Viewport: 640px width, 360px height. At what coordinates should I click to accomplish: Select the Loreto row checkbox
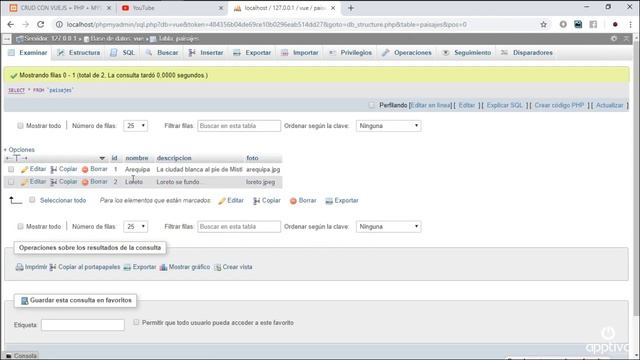(x=11, y=182)
